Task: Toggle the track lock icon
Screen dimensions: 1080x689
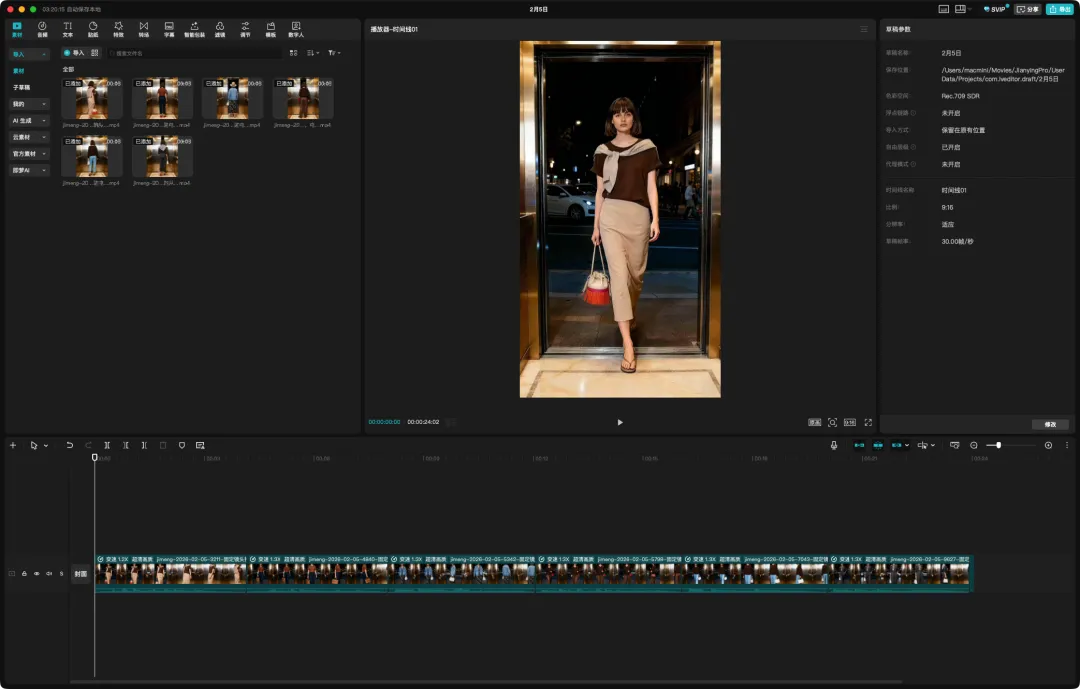Action: (24, 574)
